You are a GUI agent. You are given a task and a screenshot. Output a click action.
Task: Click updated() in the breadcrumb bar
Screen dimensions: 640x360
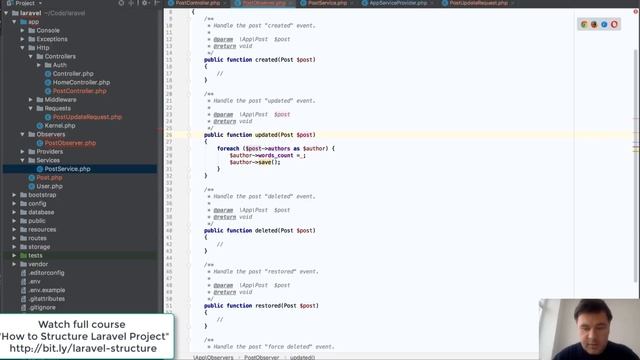click(x=302, y=357)
